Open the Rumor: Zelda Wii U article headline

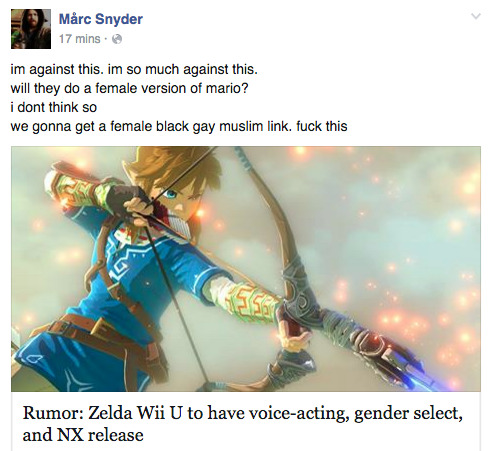243,423
